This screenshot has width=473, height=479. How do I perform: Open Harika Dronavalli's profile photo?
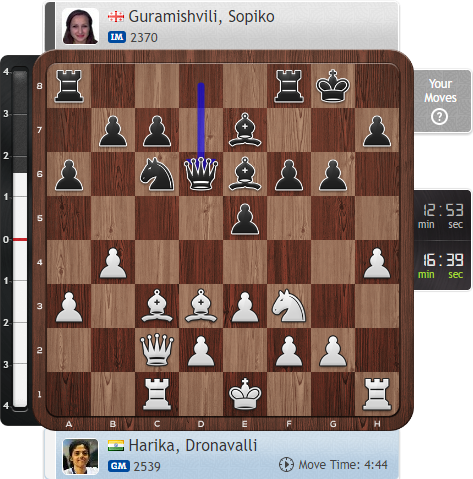click(x=80, y=456)
